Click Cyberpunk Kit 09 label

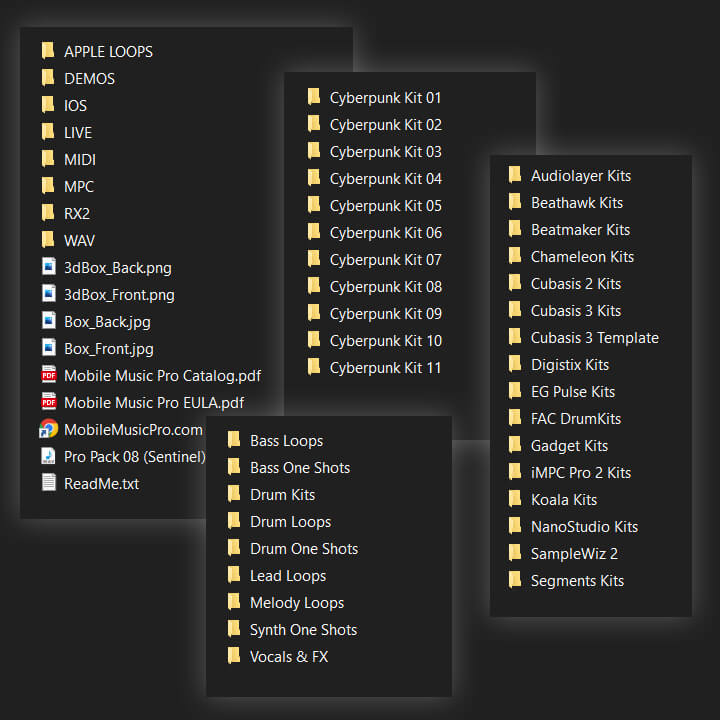click(x=386, y=314)
